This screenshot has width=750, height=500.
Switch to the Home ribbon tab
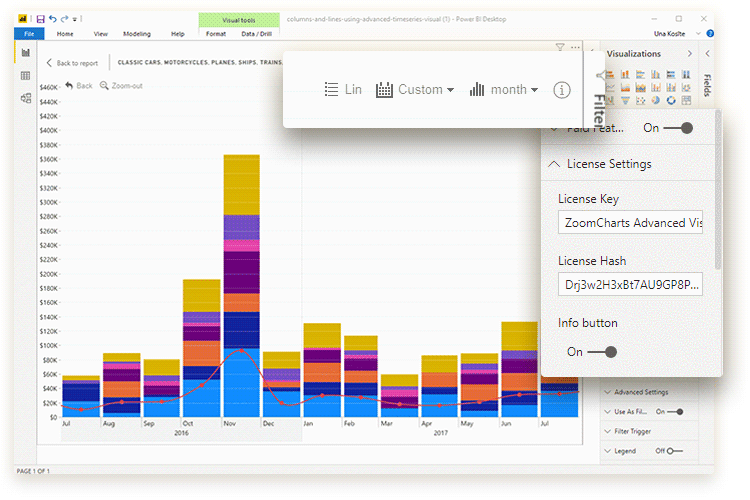point(65,34)
